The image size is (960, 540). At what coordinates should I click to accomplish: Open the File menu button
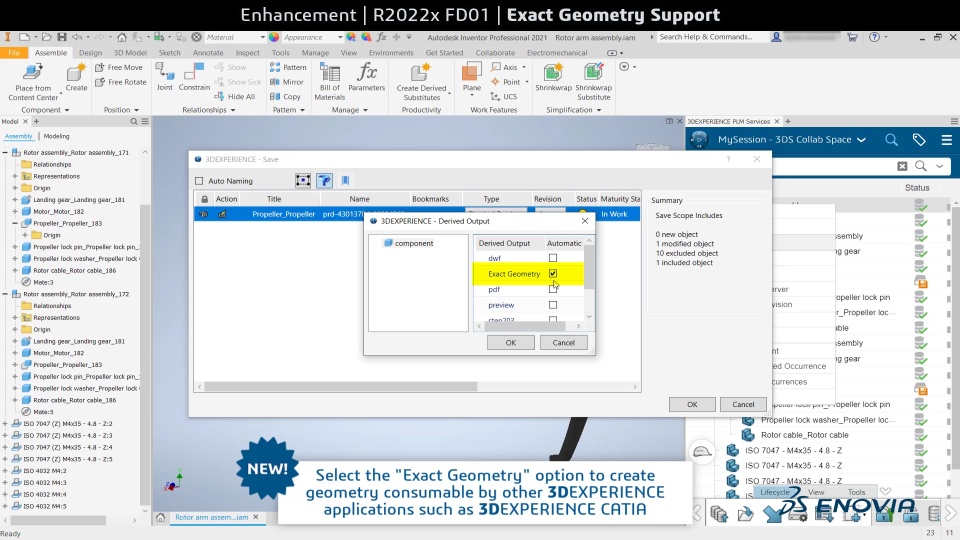click(x=14, y=53)
